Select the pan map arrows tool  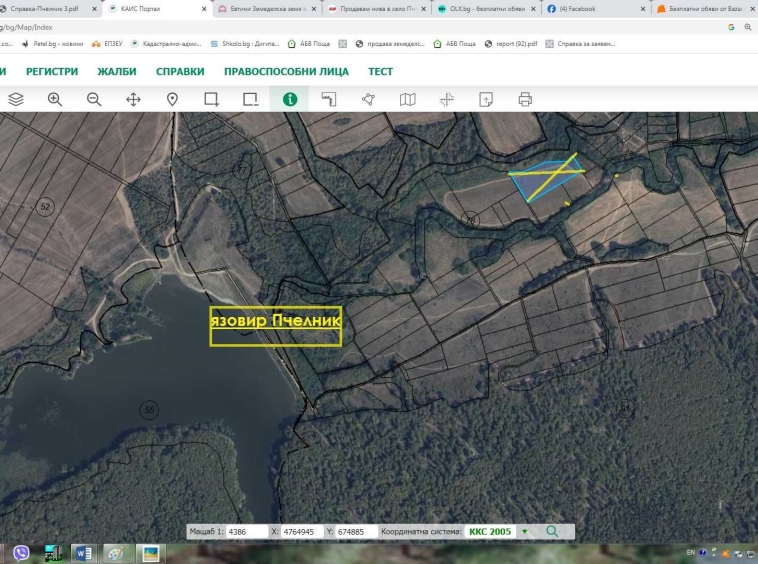(x=133, y=99)
